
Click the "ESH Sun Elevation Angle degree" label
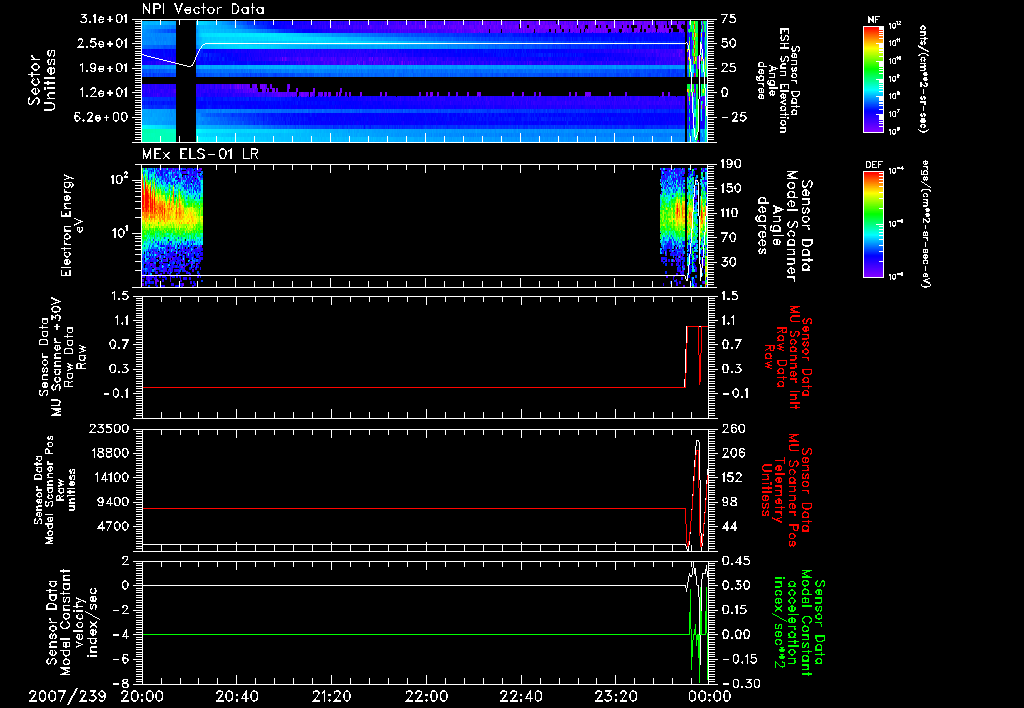pyautogui.click(x=777, y=80)
